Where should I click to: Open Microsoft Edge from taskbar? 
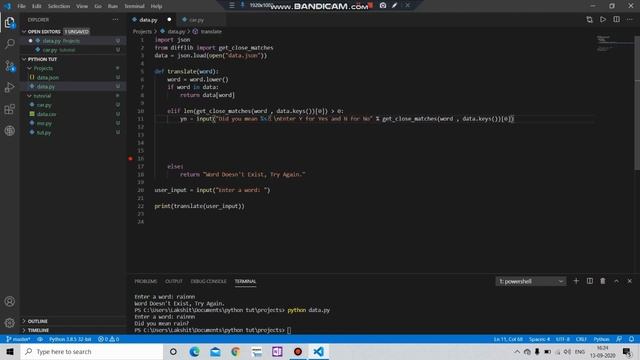coord(194,351)
